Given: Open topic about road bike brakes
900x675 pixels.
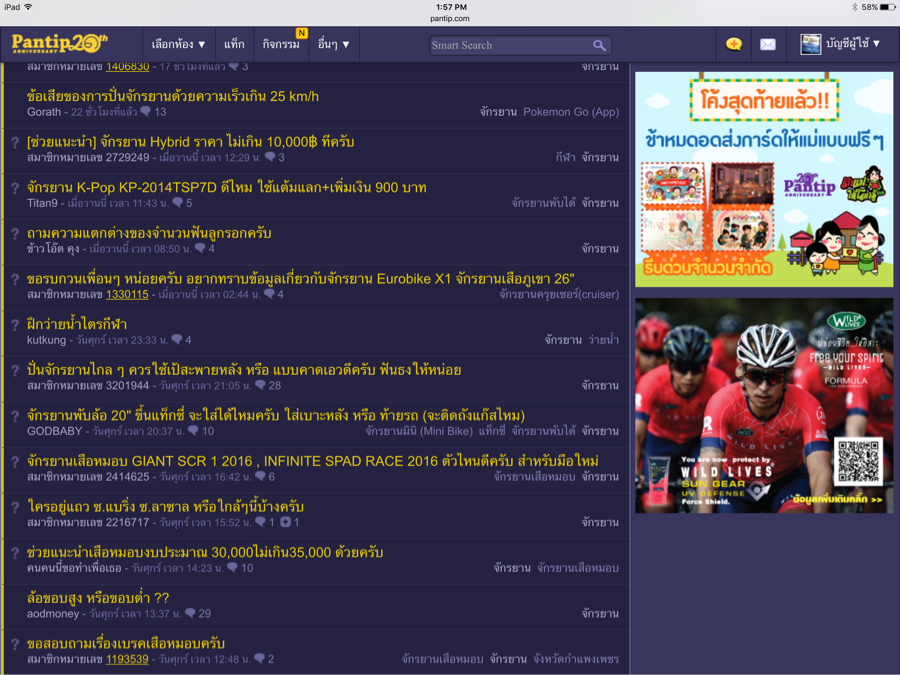Looking at the screenshot, I should coord(126,644).
